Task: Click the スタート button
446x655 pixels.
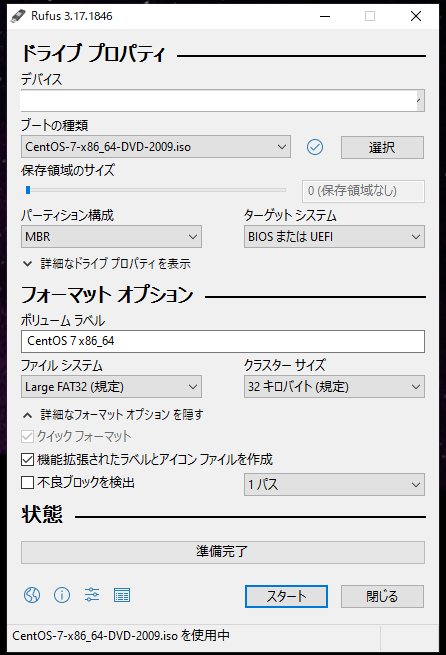Action: click(286, 596)
